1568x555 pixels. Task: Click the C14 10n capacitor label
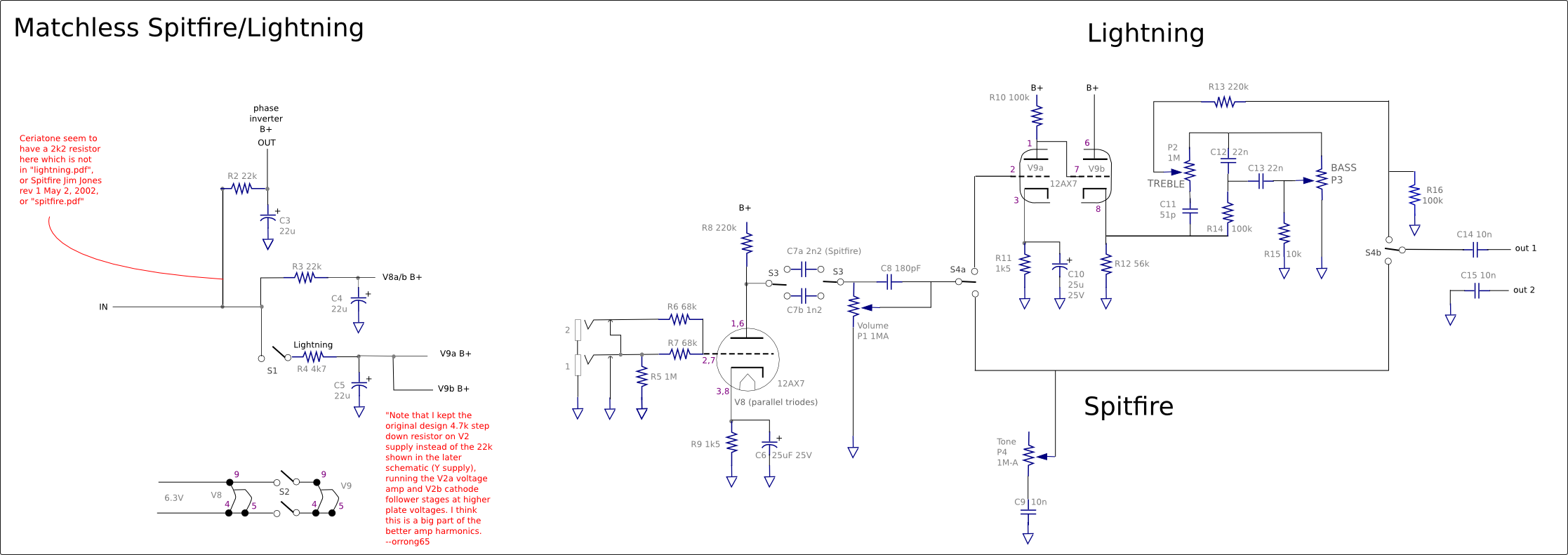coord(1474,235)
